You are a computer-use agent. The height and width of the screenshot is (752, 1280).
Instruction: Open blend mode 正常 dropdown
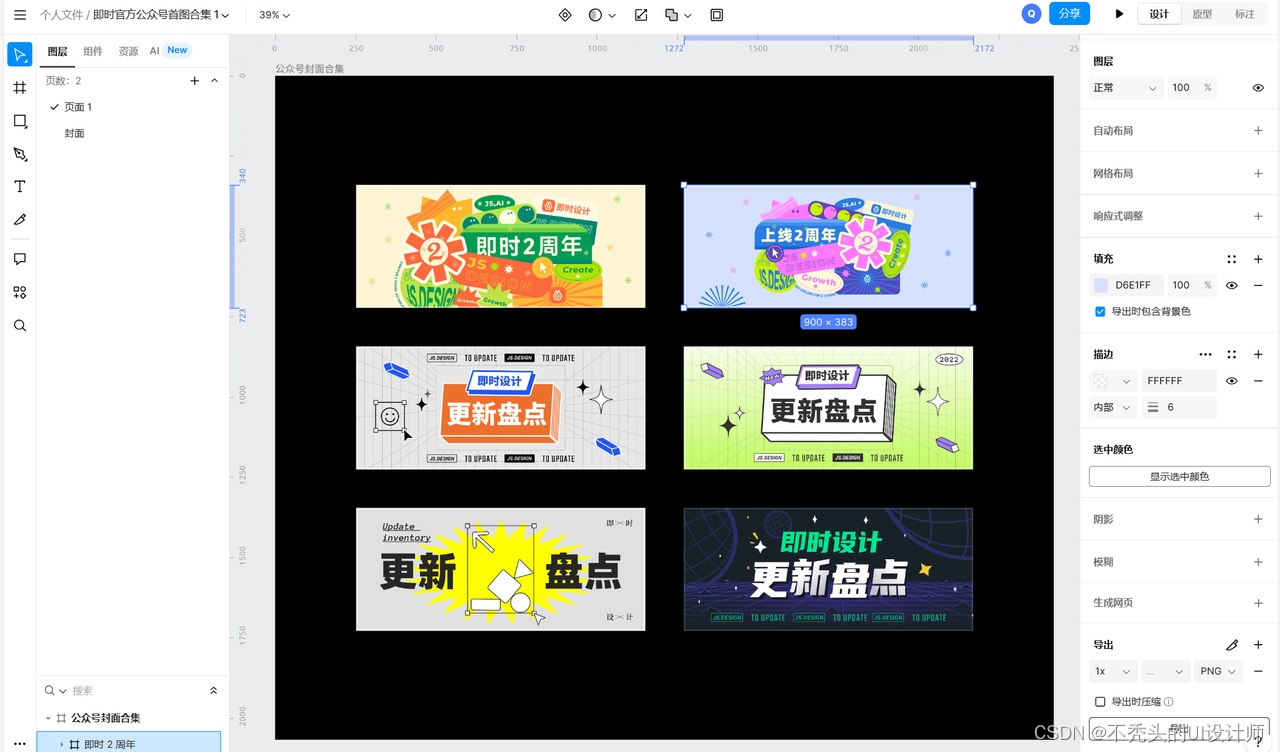pos(1126,88)
